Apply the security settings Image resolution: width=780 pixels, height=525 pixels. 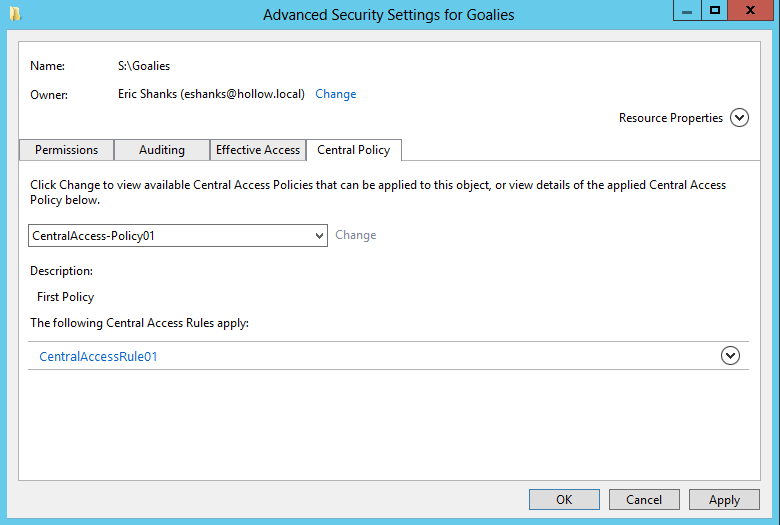tap(724, 500)
